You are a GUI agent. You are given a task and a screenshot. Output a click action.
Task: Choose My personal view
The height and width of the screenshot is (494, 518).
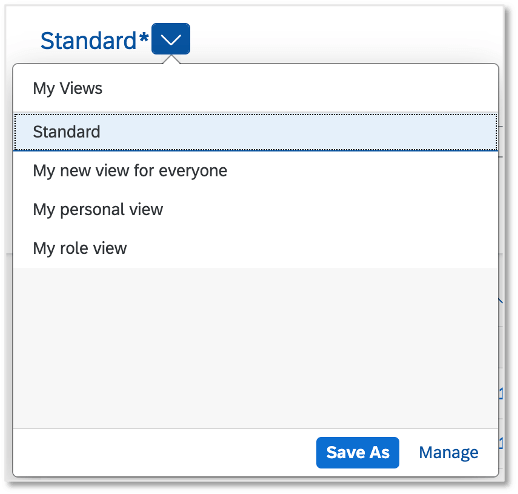[x=256, y=210]
